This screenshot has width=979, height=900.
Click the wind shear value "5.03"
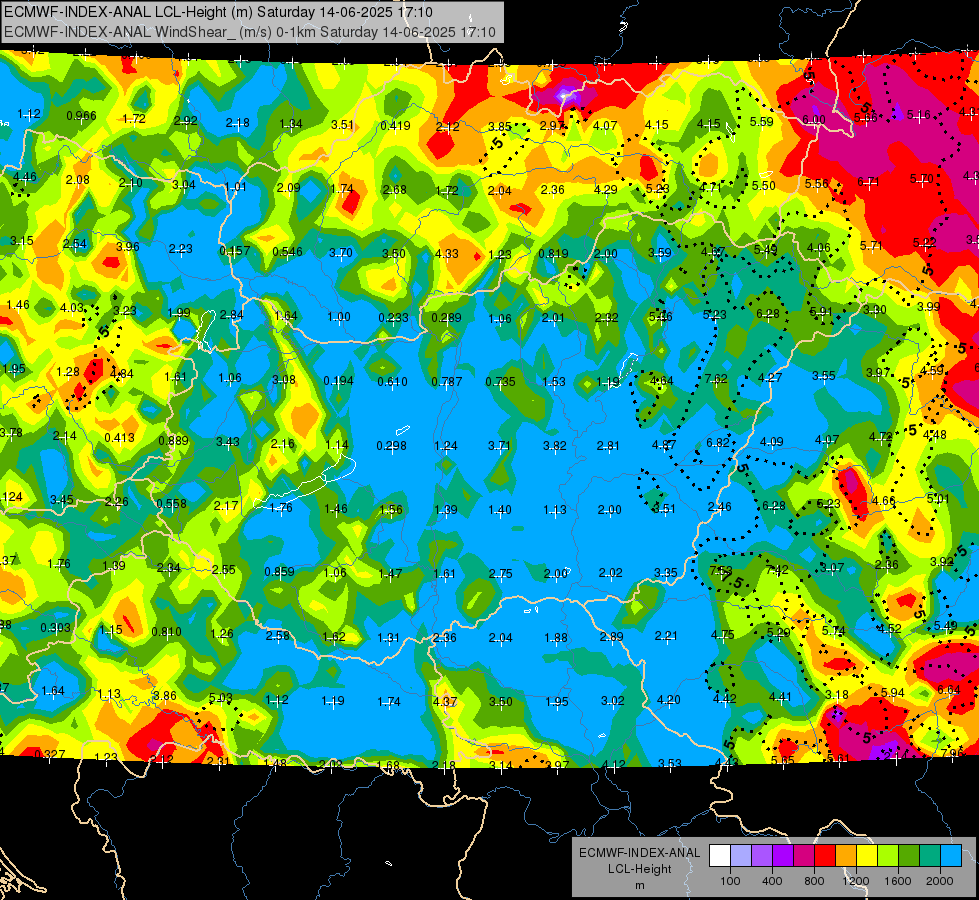pyautogui.click(x=220, y=698)
